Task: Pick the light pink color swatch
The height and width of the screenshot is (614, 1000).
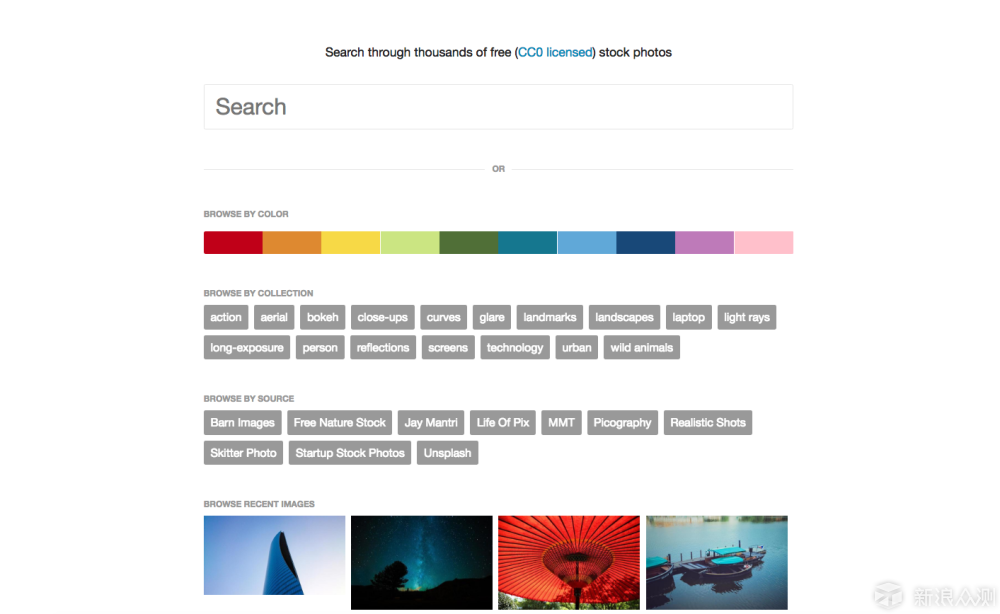Action: (x=764, y=243)
